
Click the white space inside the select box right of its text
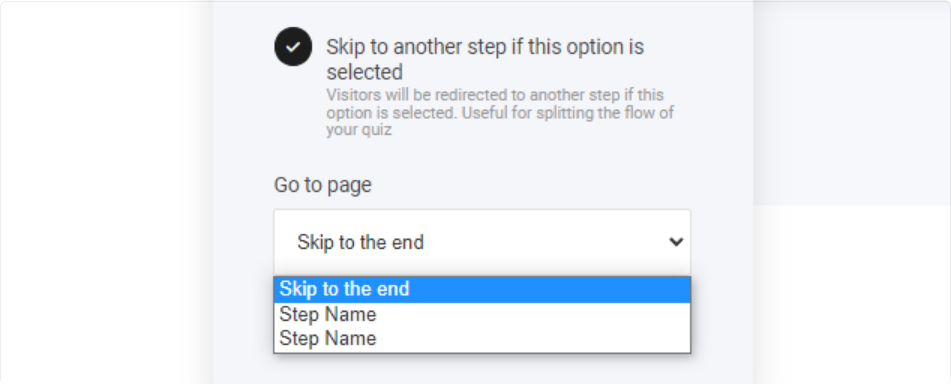point(546,242)
